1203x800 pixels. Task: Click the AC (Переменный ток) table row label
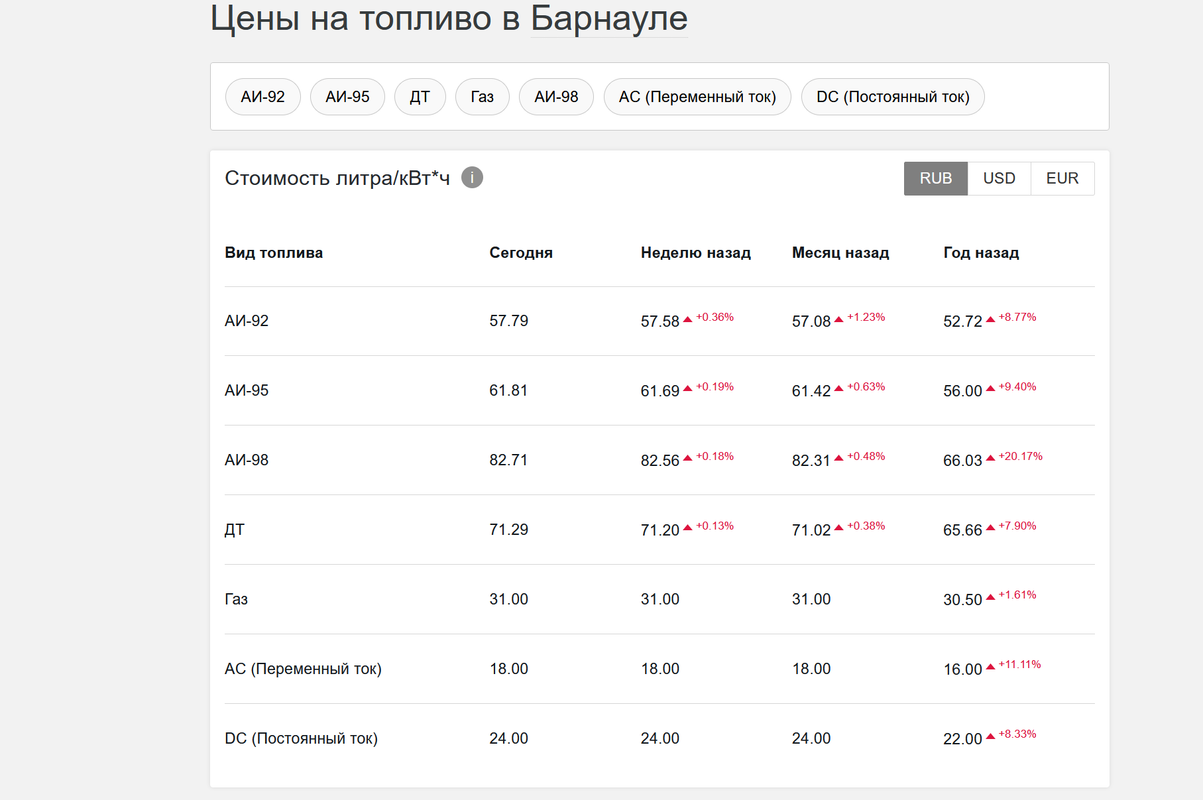pyautogui.click(x=303, y=669)
